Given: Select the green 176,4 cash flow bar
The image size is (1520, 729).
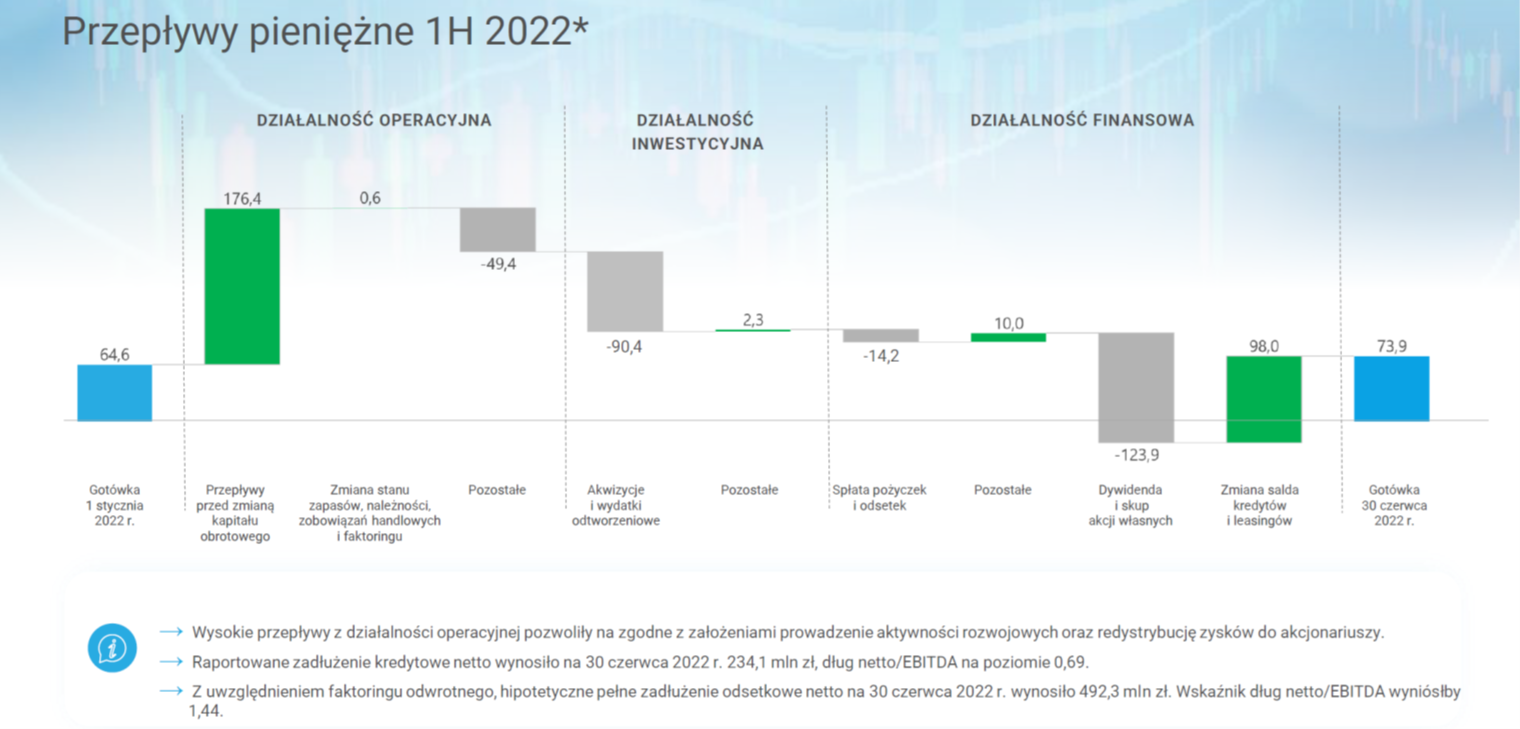Looking at the screenshot, I should [242, 286].
